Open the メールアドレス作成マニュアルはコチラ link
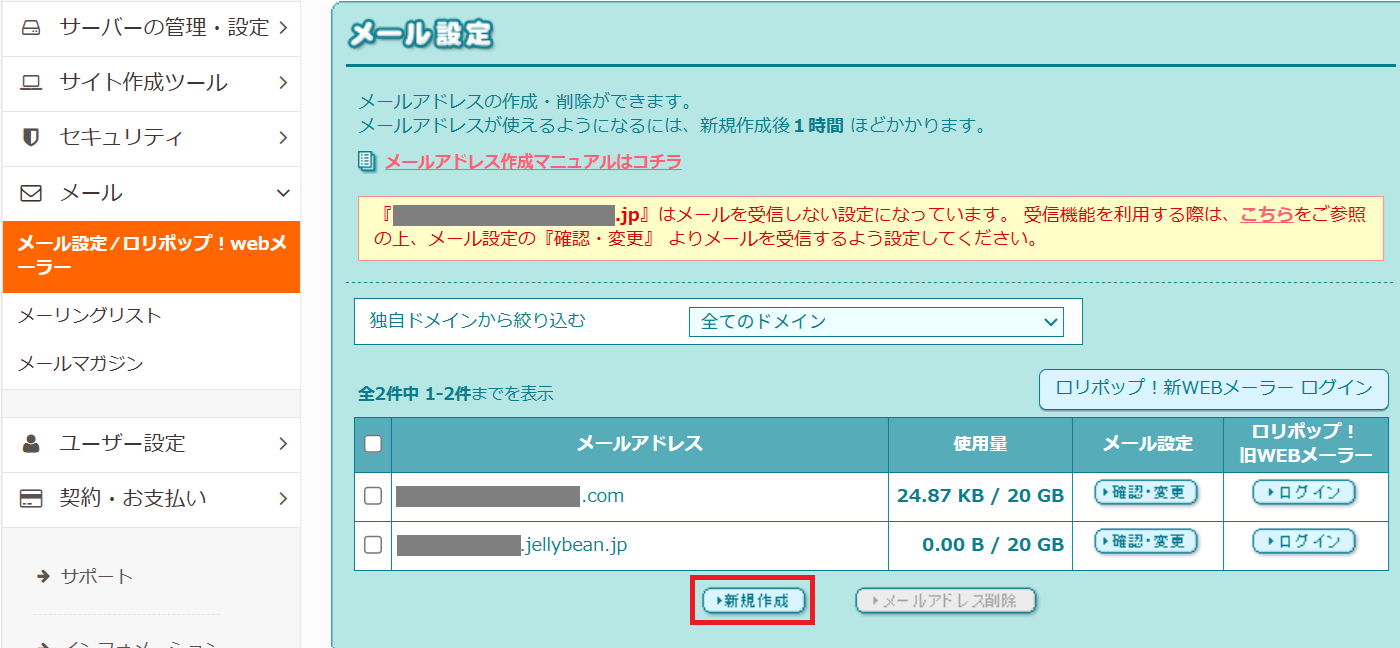Image resolution: width=1400 pixels, height=648 pixels. (x=533, y=162)
